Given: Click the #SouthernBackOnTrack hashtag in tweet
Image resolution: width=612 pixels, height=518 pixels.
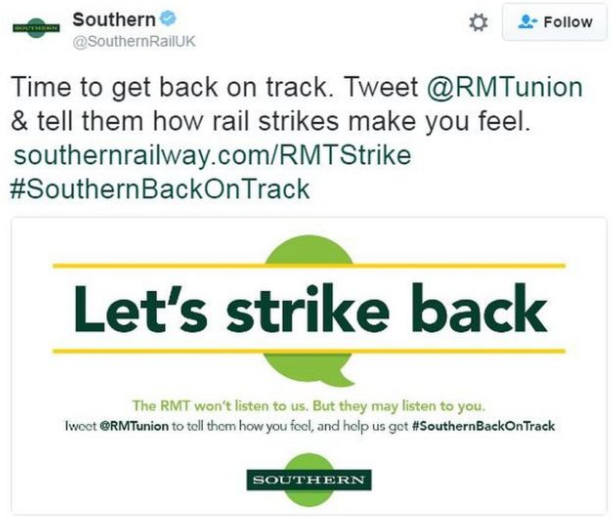Looking at the screenshot, I should pyautogui.click(x=160, y=189).
